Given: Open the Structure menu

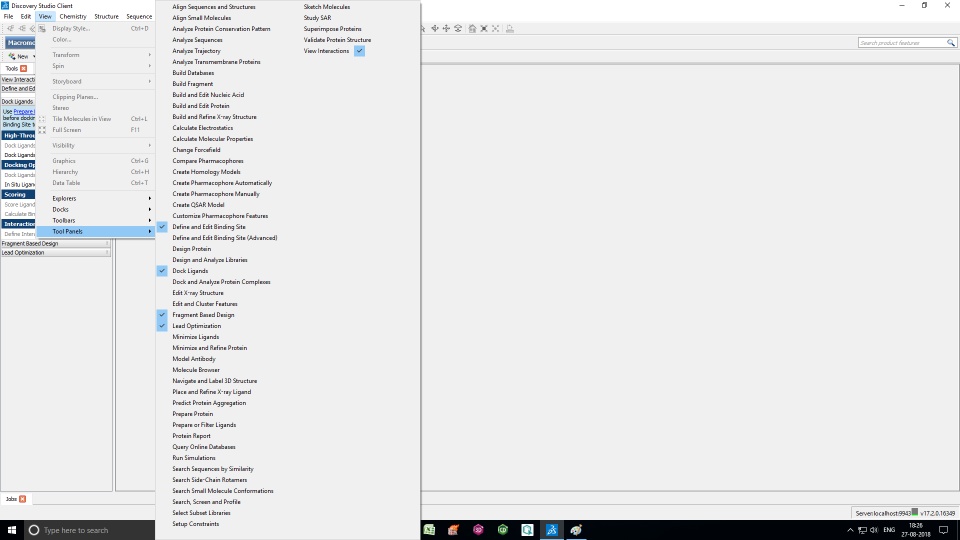Looking at the screenshot, I should pos(107,17).
